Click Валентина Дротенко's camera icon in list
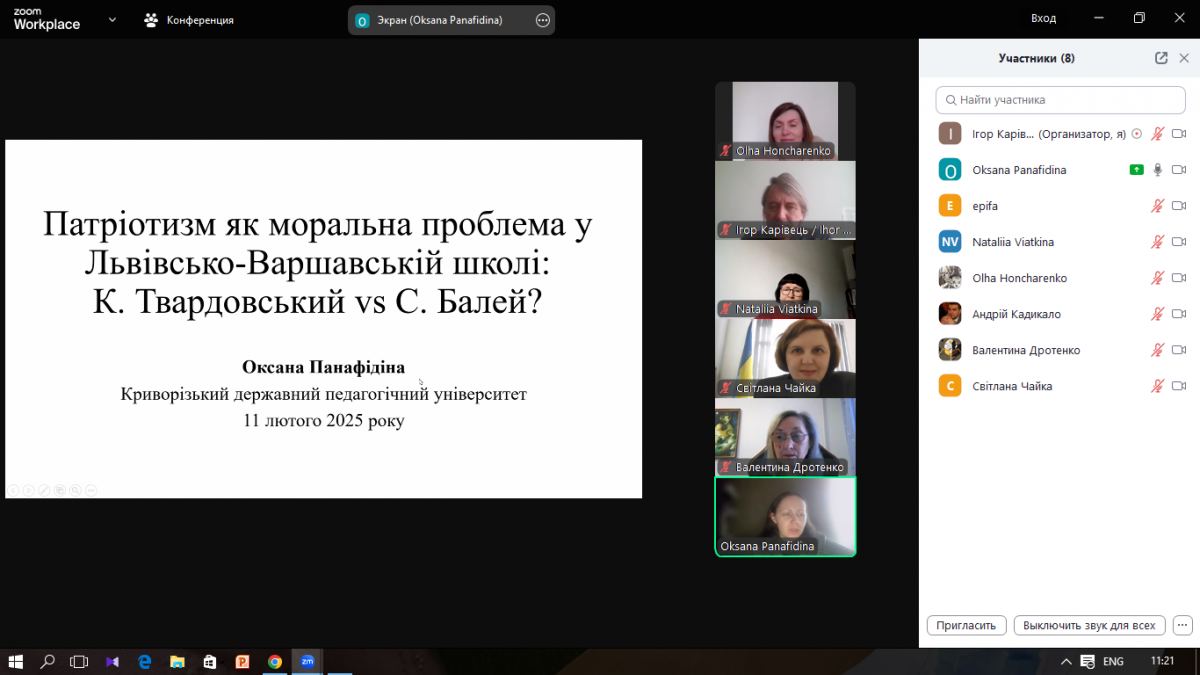This screenshot has width=1200, height=675. point(1179,350)
